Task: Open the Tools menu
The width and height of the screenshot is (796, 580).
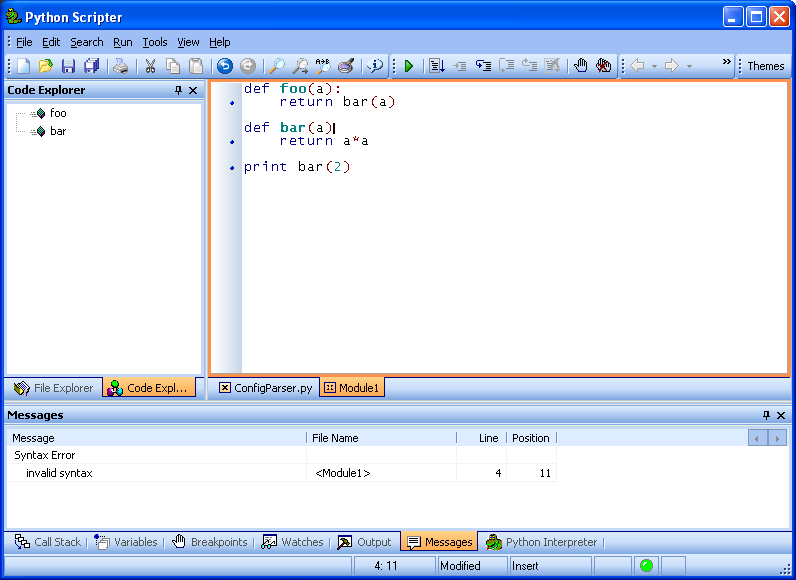Action: [x=155, y=42]
